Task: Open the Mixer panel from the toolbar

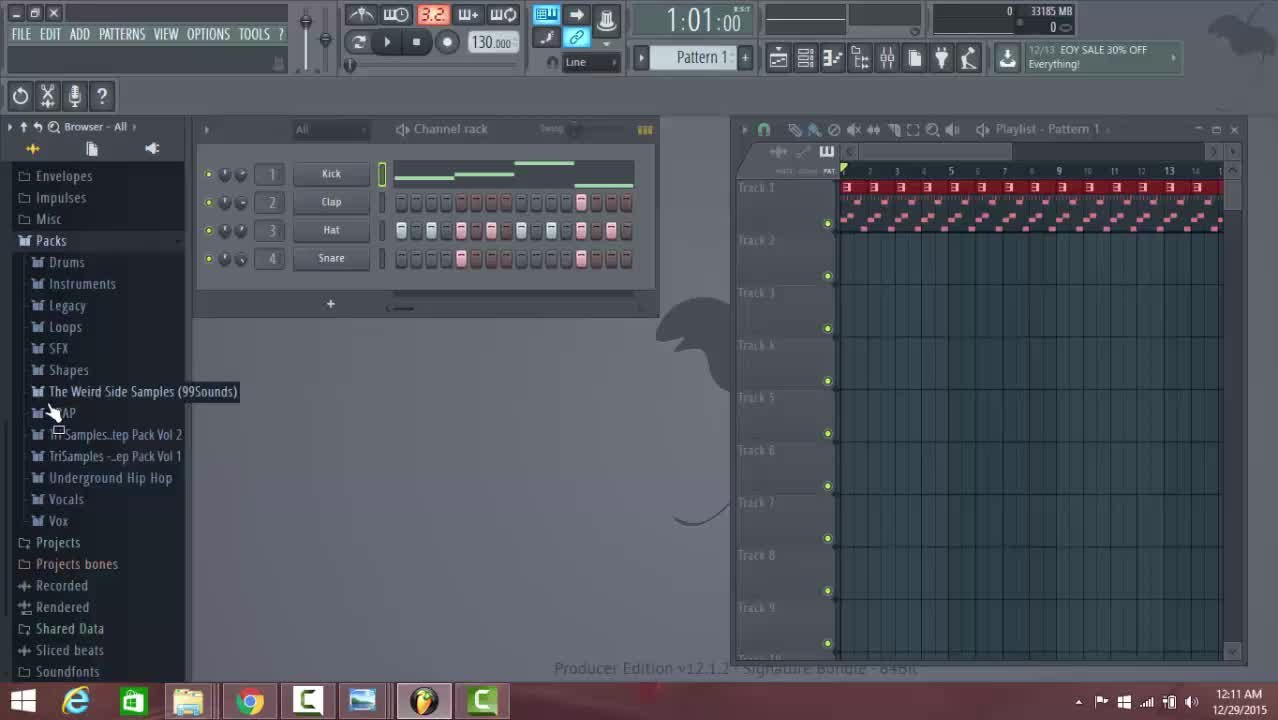Action: point(887,57)
